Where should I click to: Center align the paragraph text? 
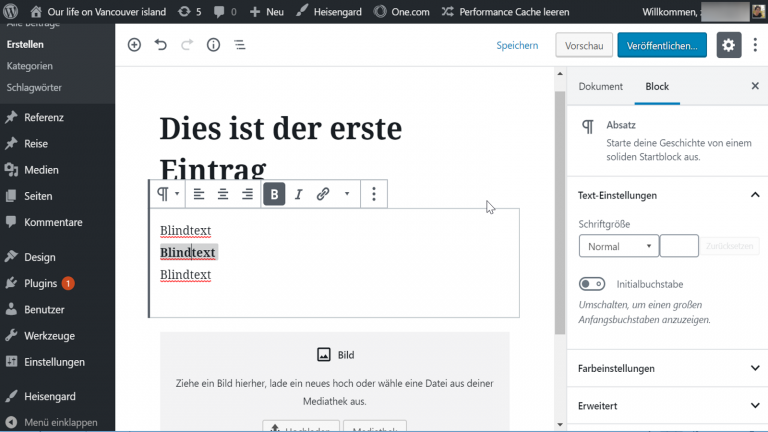223,194
